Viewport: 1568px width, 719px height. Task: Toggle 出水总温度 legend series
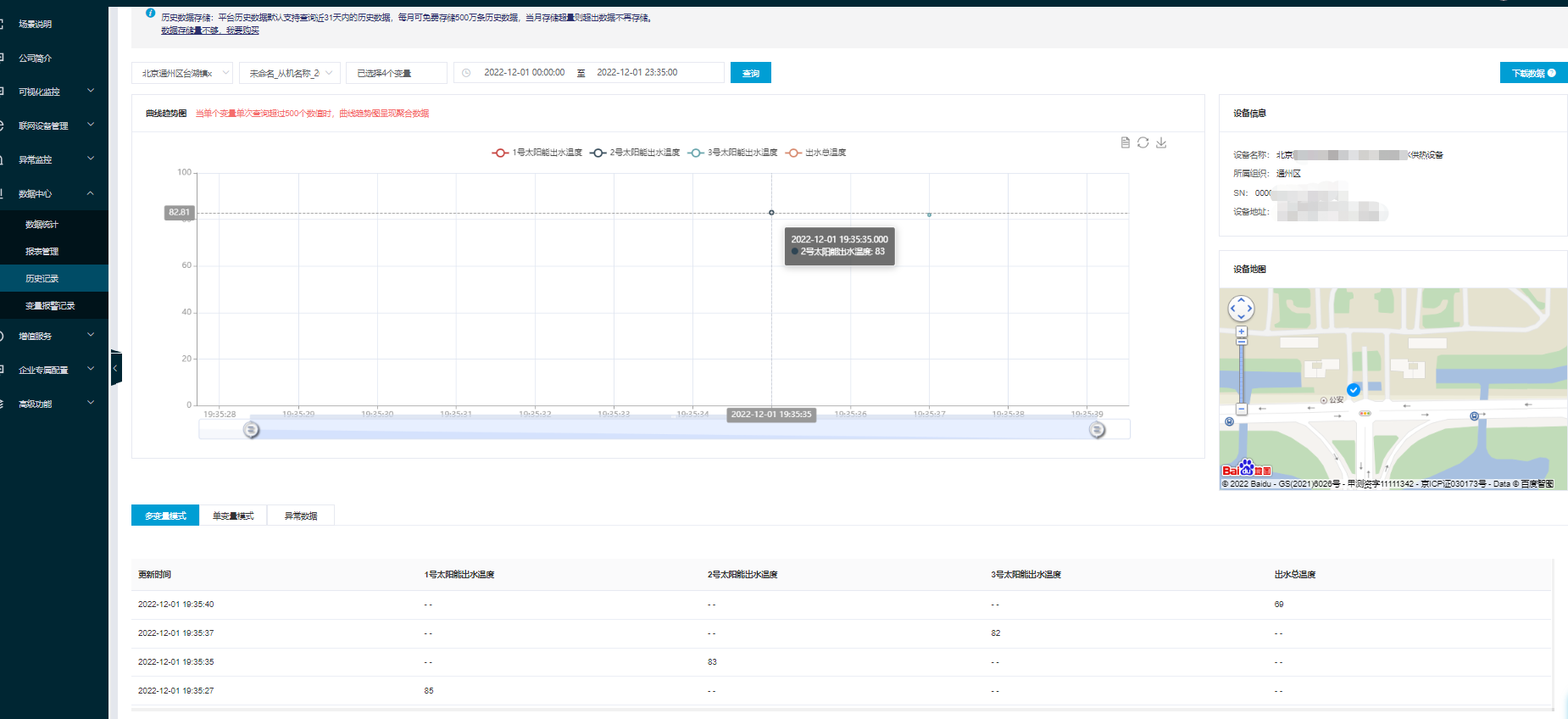coord(815,153)
